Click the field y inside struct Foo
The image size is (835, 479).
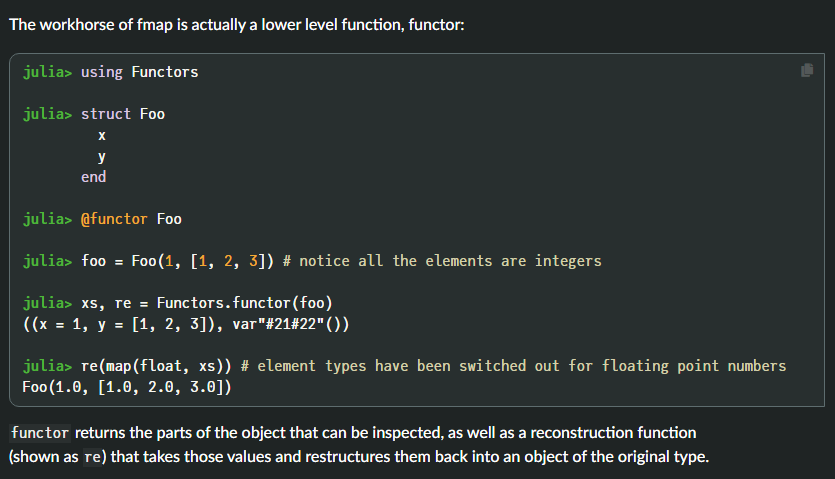[101, 156]
